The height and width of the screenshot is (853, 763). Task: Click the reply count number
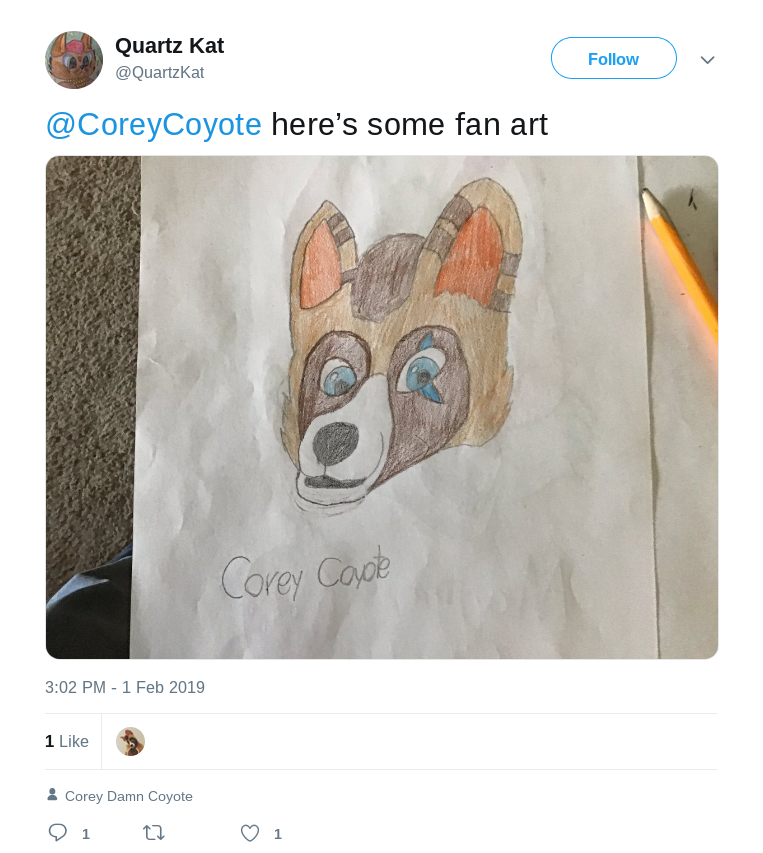click(85, 834)
